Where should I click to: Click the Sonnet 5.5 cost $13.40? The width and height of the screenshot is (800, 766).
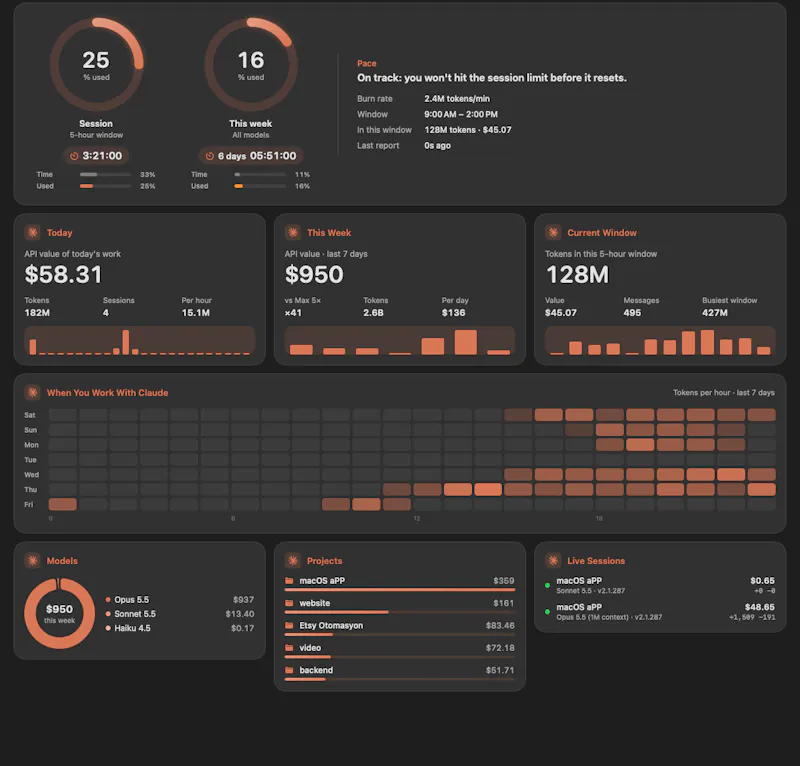240,614
